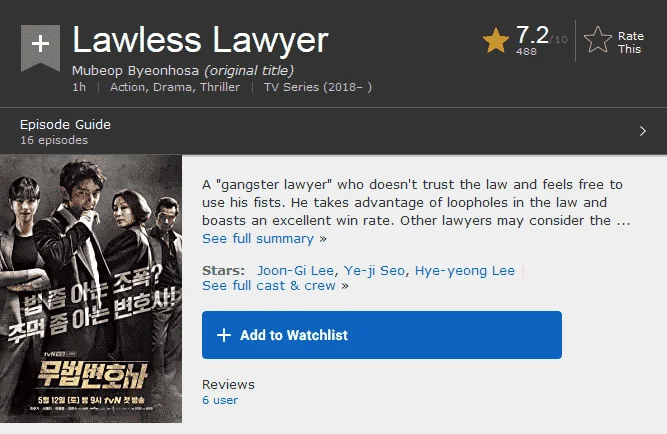
Task: Click the gold rating star icon
Action: point(496,41)
